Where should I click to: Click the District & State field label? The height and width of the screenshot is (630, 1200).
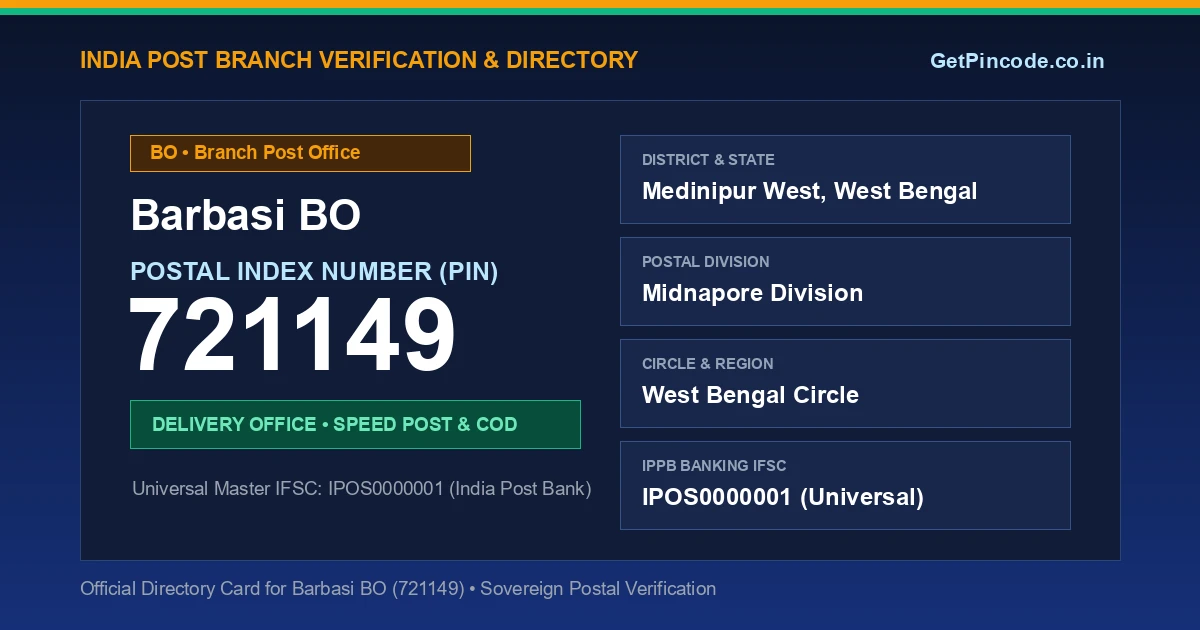[x=708, y=160]
